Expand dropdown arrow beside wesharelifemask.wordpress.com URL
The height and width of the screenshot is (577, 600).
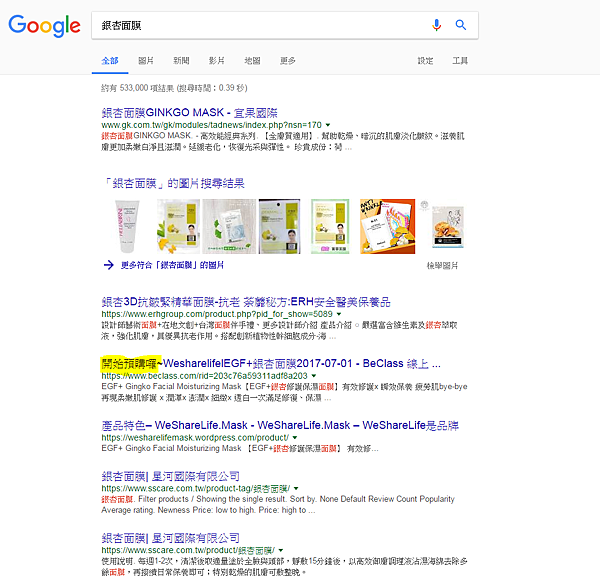tap(295, 438)
